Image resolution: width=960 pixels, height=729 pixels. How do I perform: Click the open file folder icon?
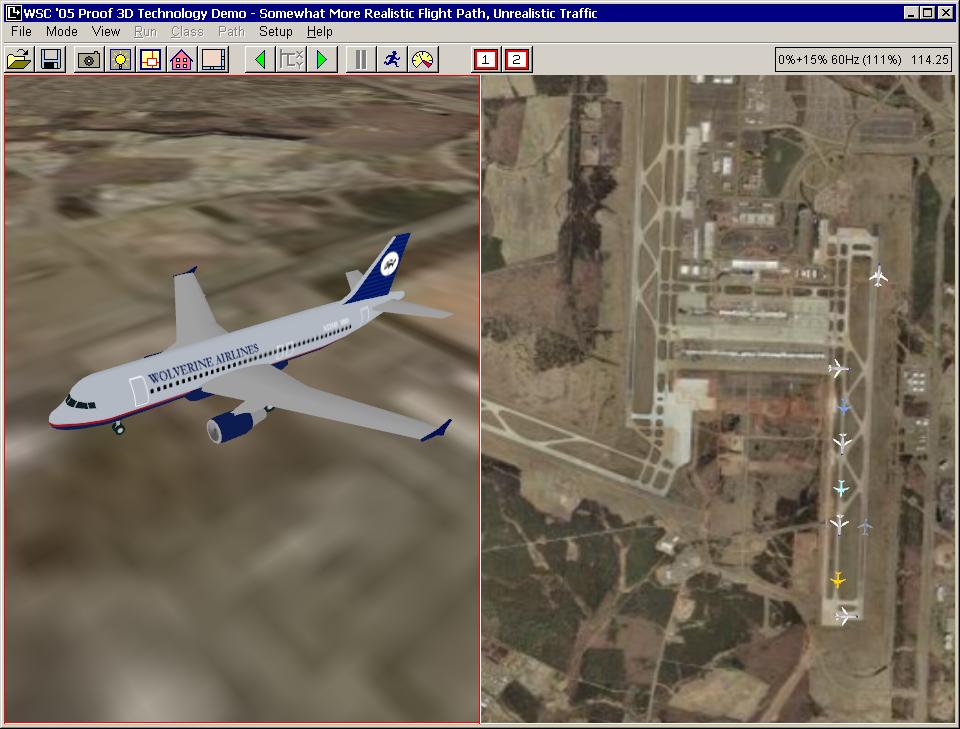[20, 60]
